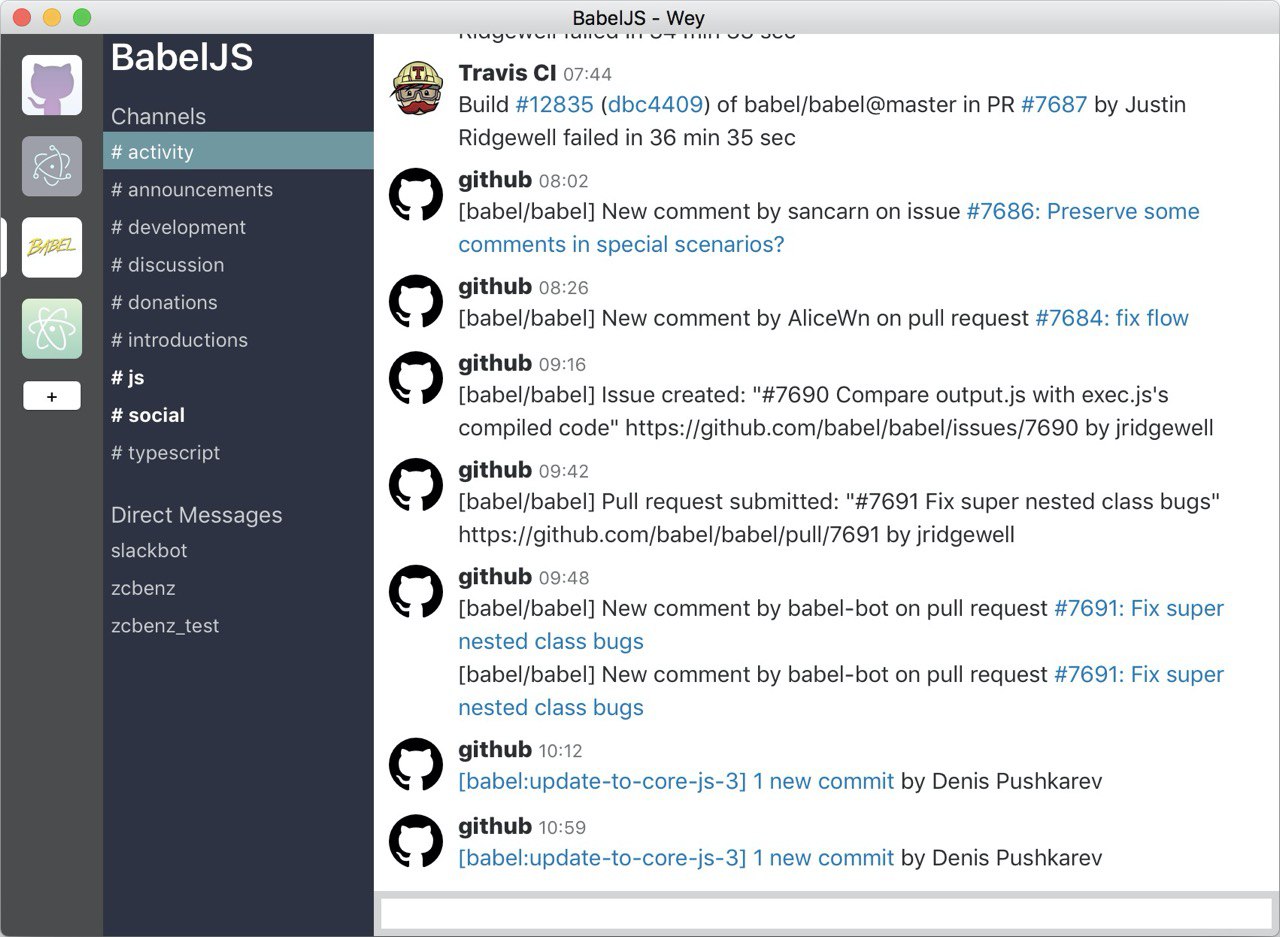
Task: Open the # development channel
Action: pos(238,227)
